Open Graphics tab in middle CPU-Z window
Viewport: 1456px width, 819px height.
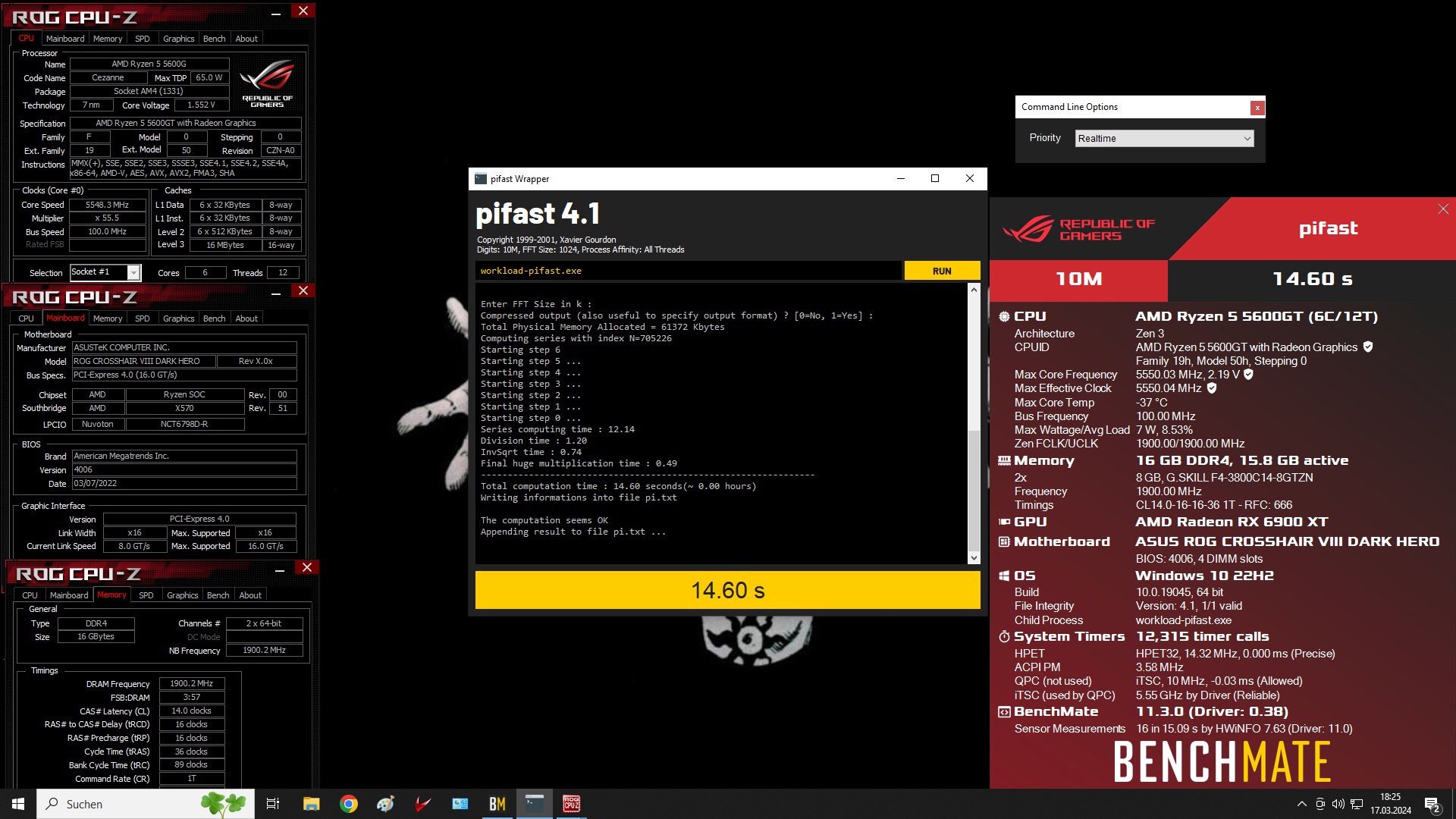[179, 318]
